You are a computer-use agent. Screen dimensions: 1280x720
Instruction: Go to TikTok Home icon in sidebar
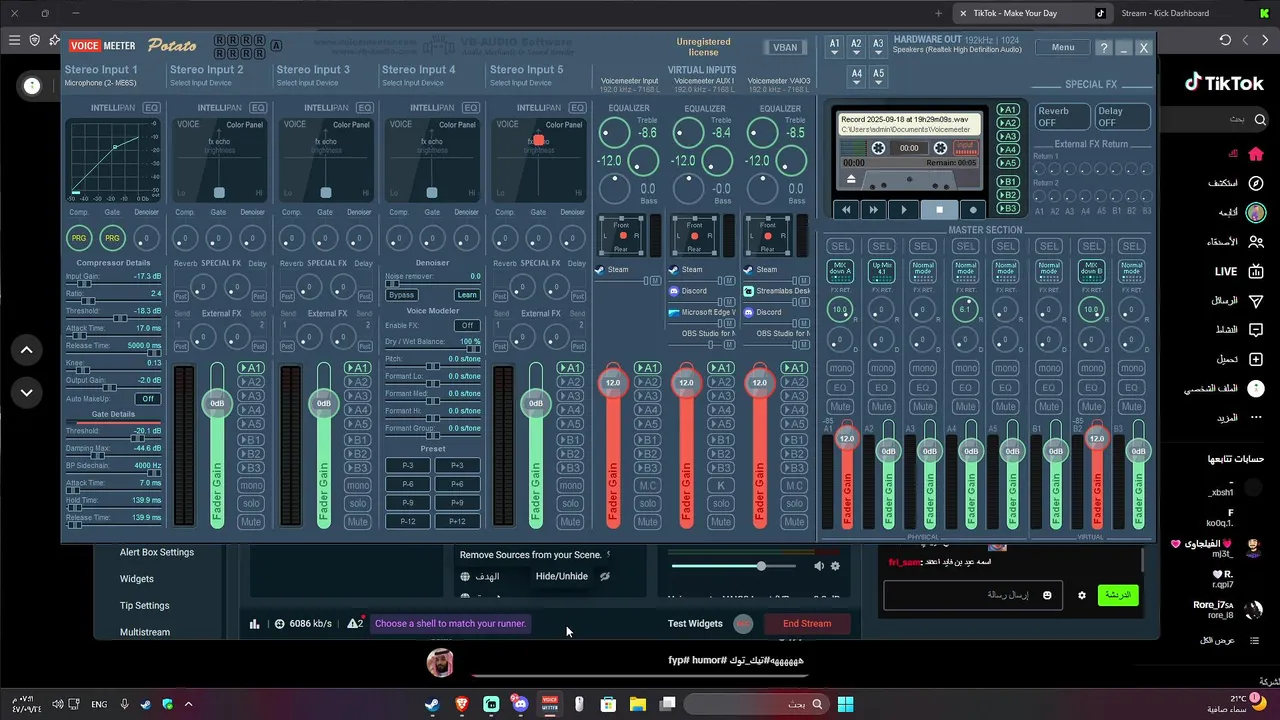tap(1256, 154)
